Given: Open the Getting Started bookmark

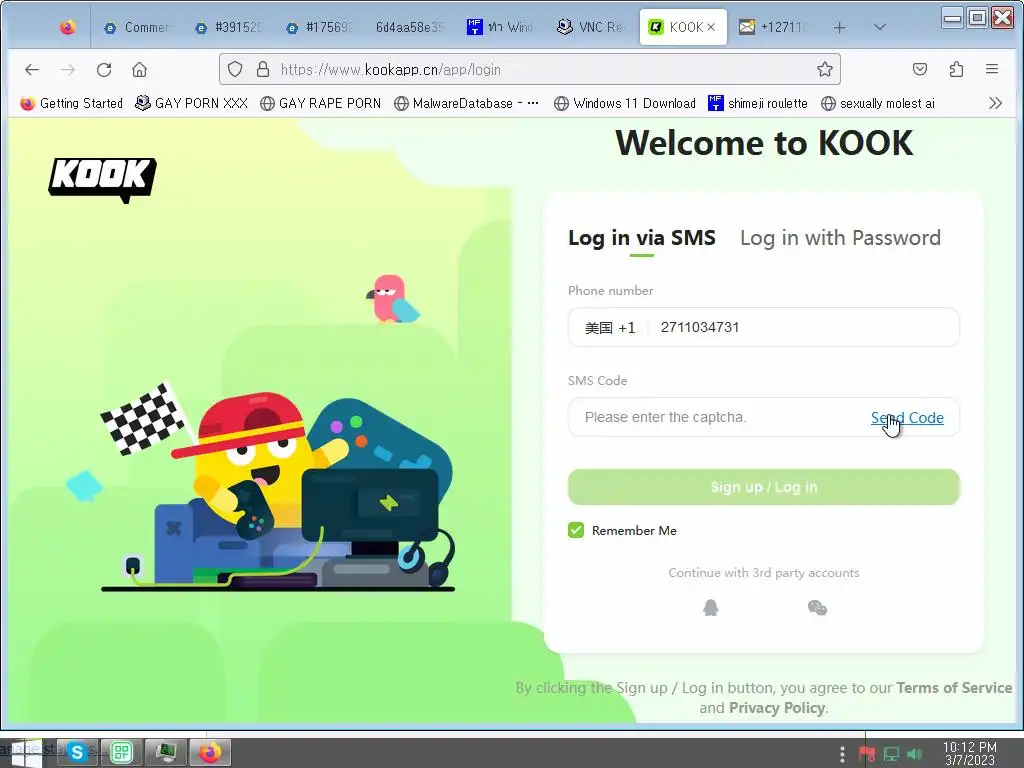Looking at the screenshot, I should pos(71,103).
